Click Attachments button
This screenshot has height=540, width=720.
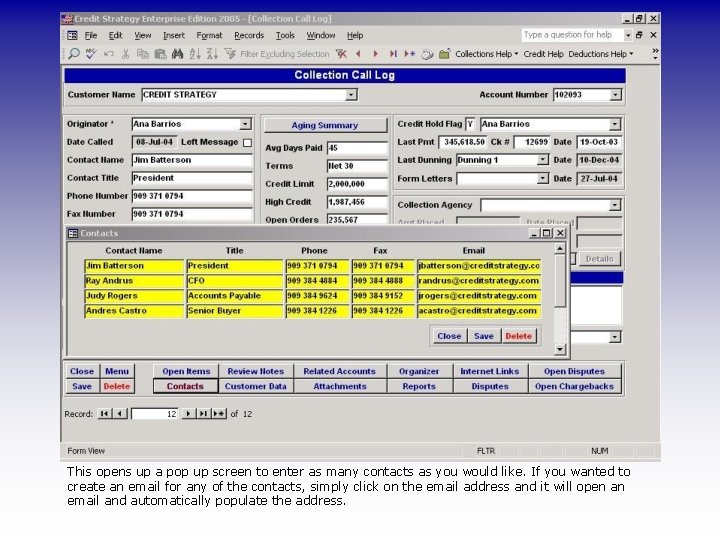(x=339, y=387)
